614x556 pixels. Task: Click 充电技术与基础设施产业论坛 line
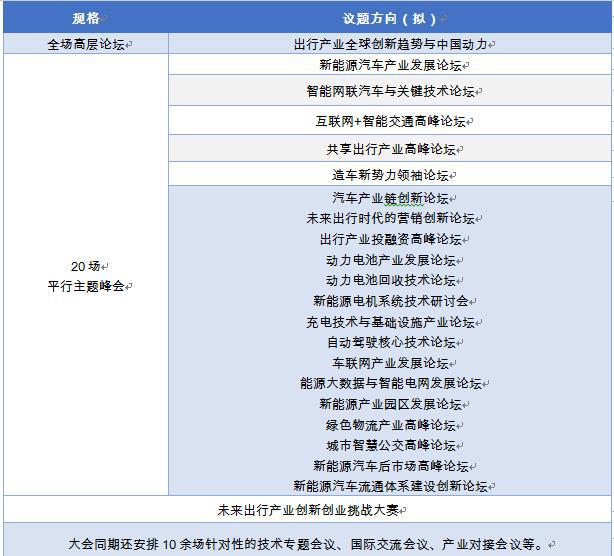tap(390, 321)
